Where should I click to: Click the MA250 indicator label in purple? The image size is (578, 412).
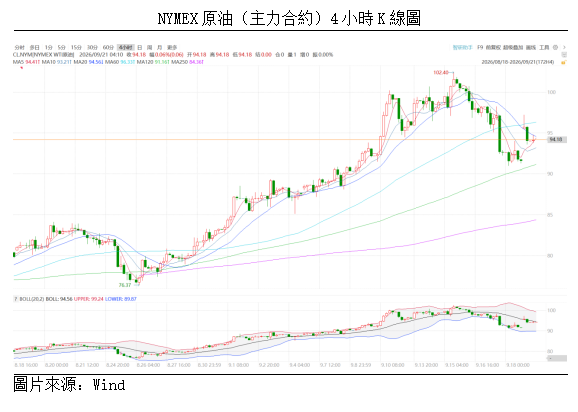(x=187, y=62)
